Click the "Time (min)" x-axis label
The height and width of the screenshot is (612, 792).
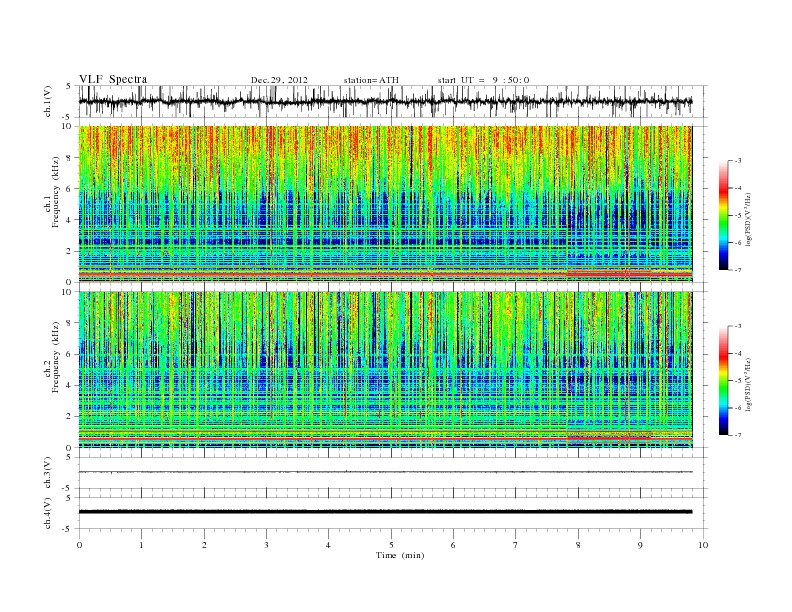[400, 555]
